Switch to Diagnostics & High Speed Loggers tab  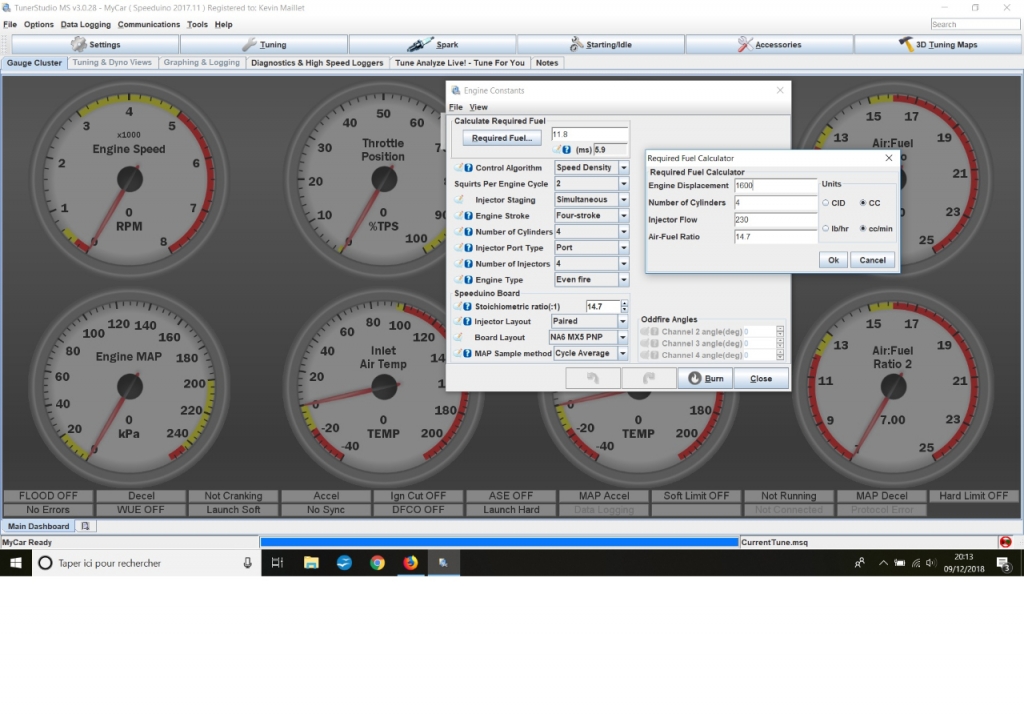click(x=317, y=63)
